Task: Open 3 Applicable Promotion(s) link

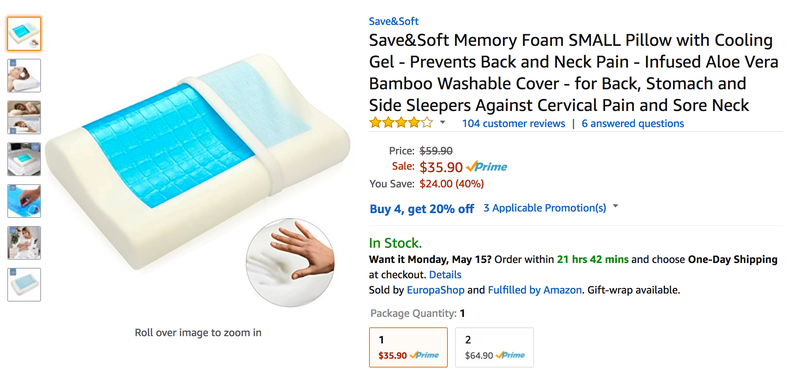Action: 544,208
